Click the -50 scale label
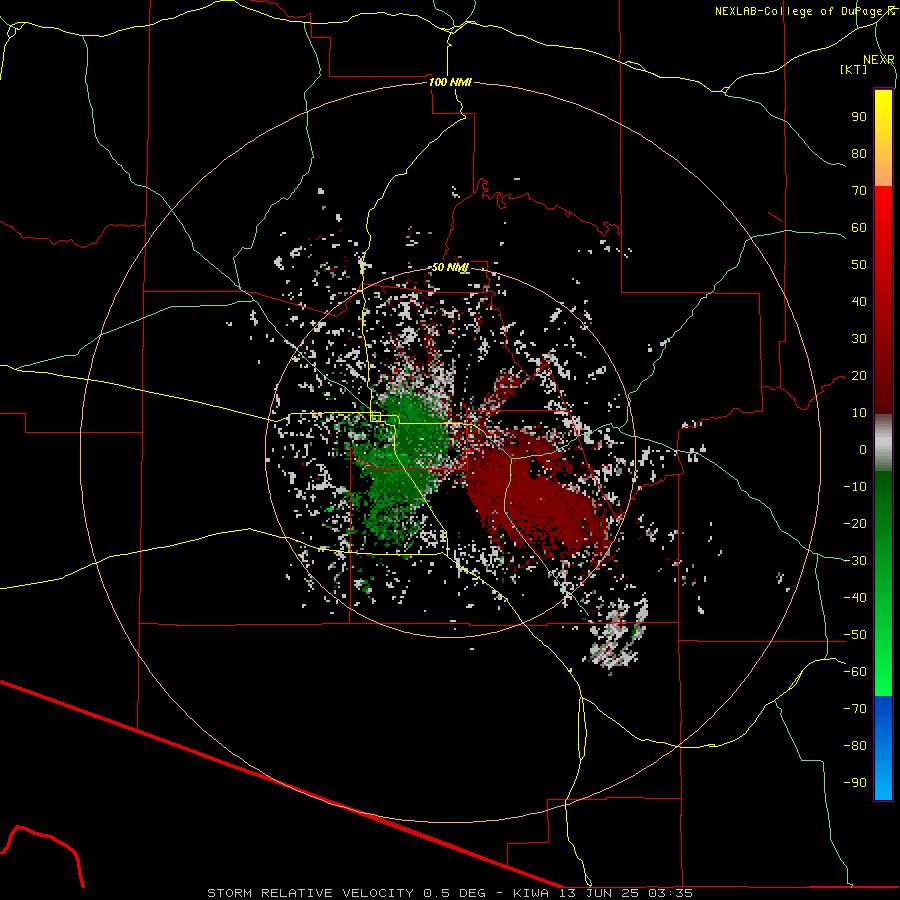This screenshot has height=900, width=900. 855,635
